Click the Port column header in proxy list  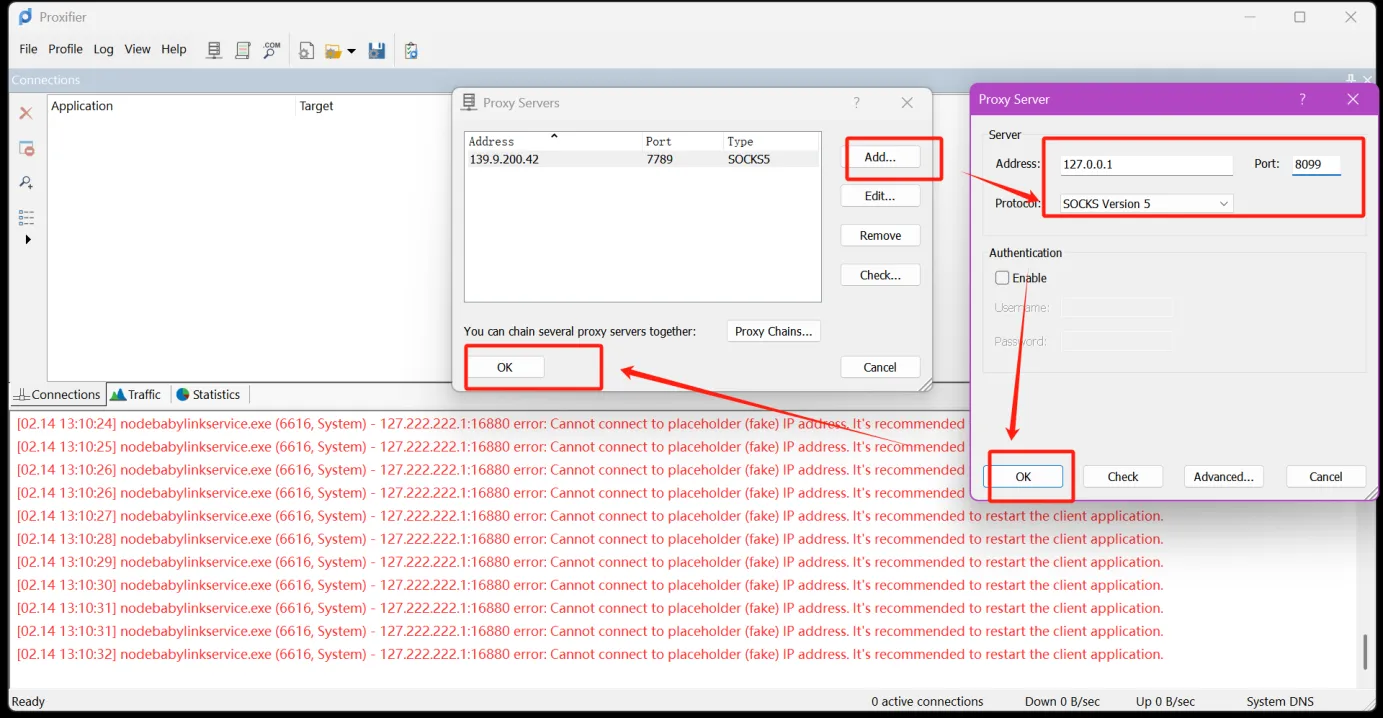tap(681, 141)
